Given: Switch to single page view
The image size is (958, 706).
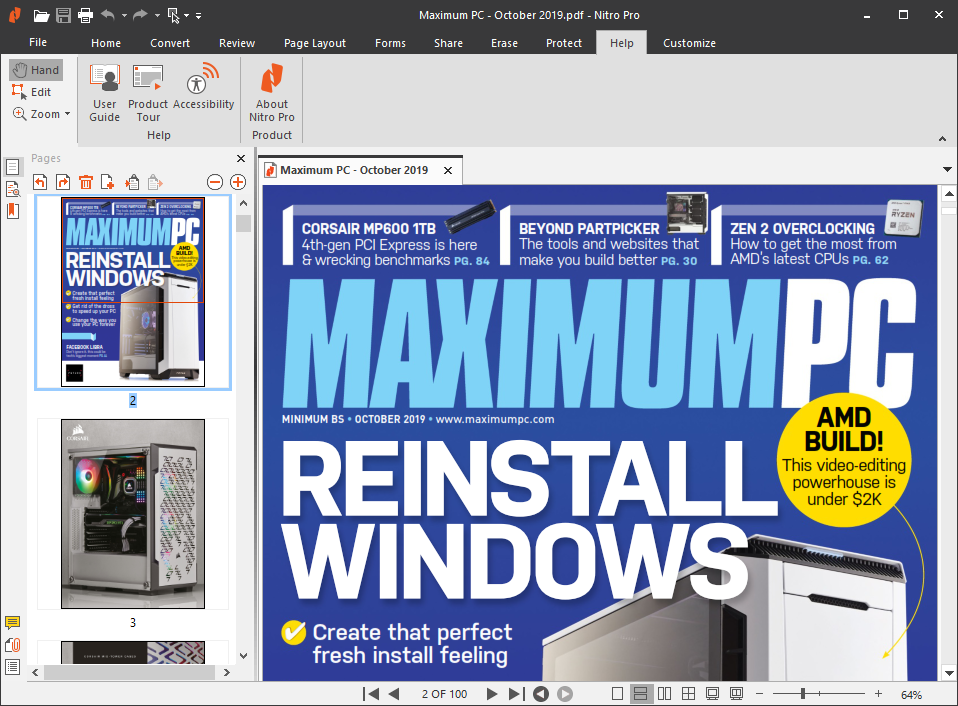Looking at the screenshot, I should click(618, 694).
